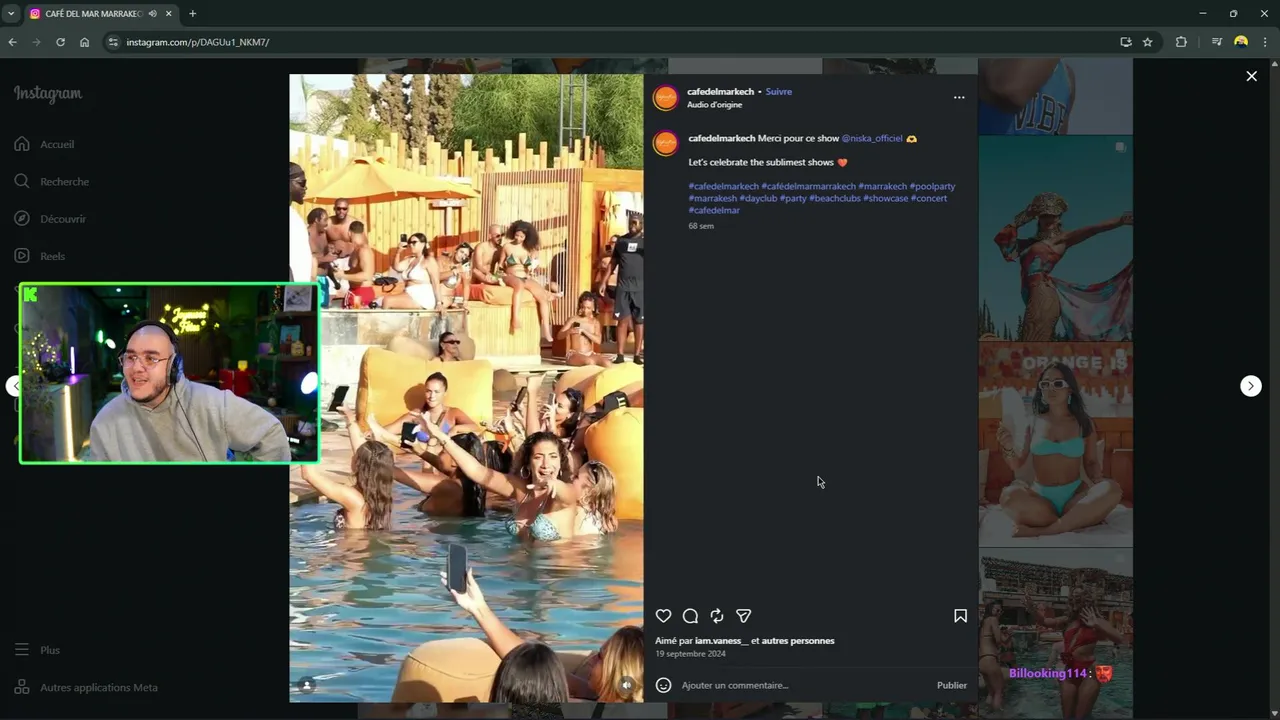
Task: Click Audio d'origine link
Action: click(714, 105)
